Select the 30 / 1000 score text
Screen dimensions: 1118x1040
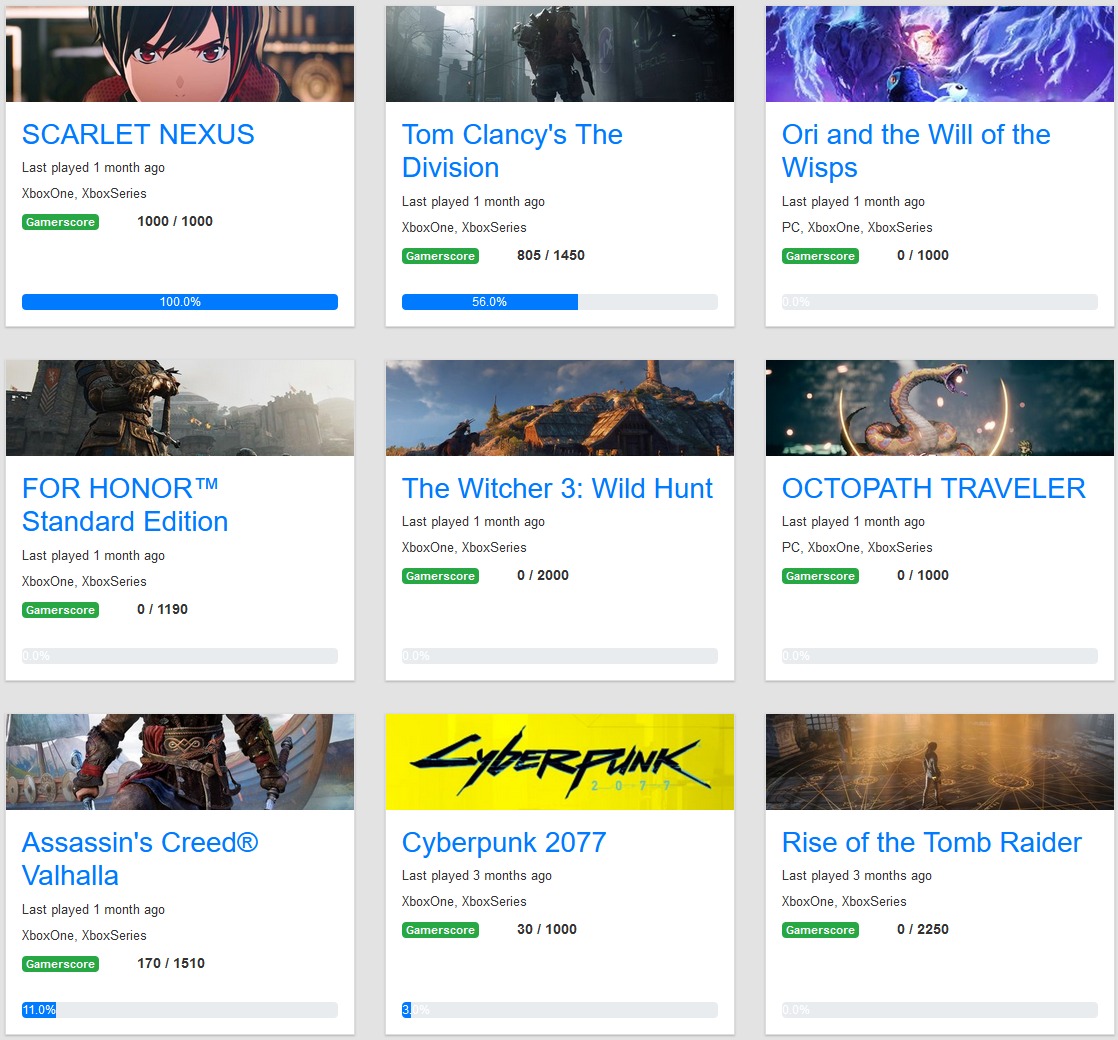547,930
